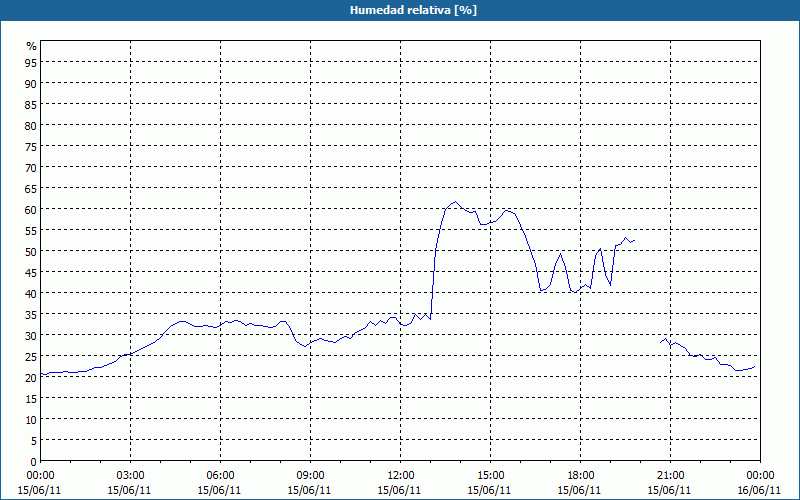Pick the y-axis label '60'

(x=31, y=210)
